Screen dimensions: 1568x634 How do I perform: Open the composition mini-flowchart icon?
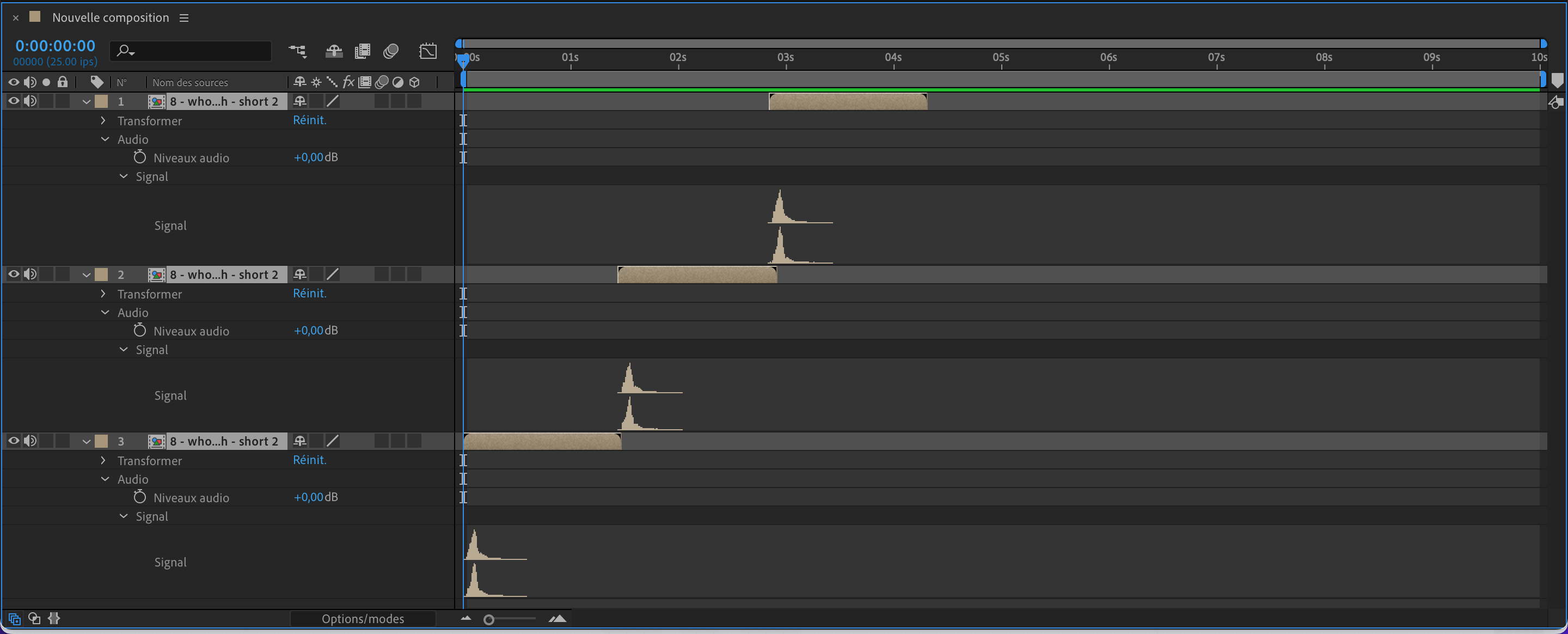click(298, 51)
